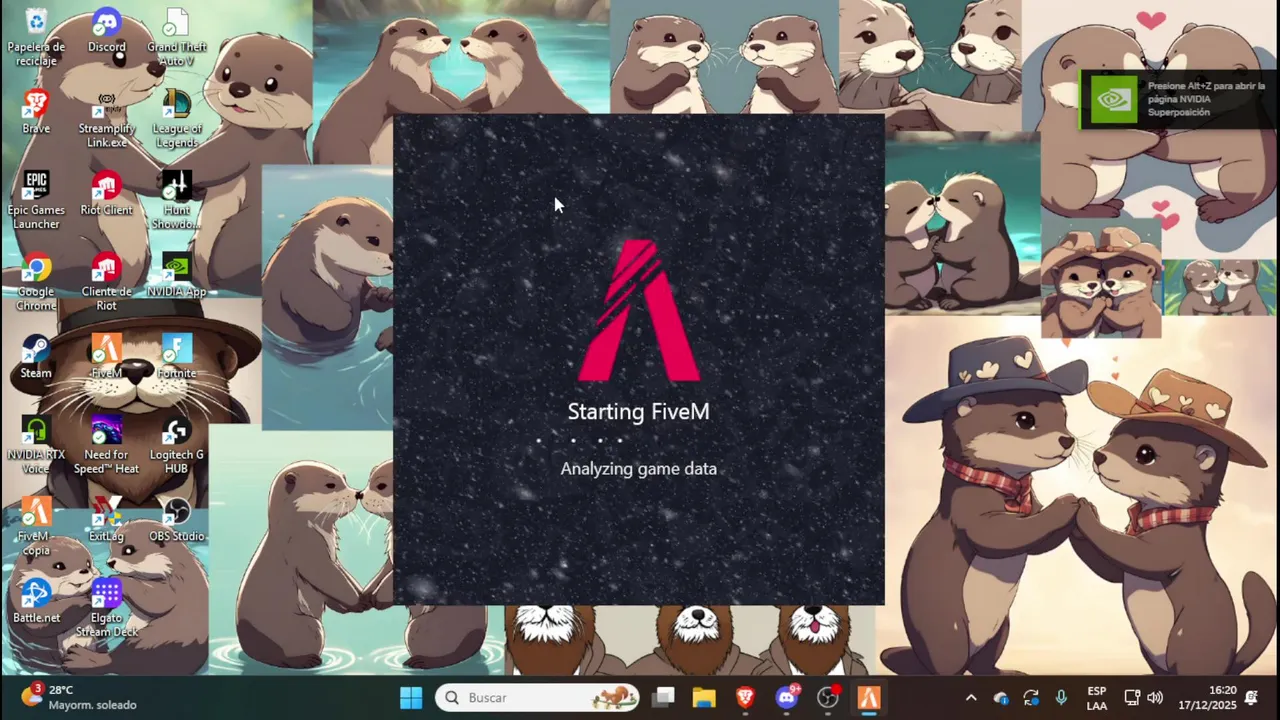Image resolution: width=1280 pixels, height=720 pixels.
Task: Open the Windows Start menu
Action: (411, 698)
